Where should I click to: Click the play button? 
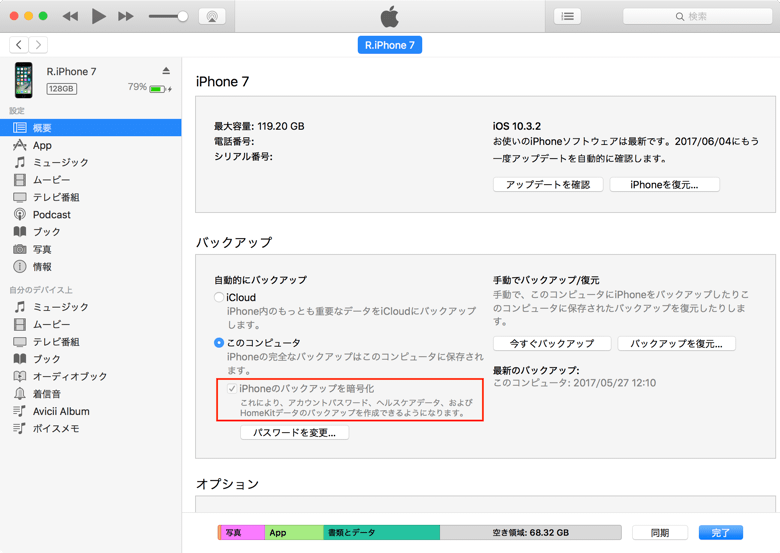pyautogui.click(x=98, y=16)
